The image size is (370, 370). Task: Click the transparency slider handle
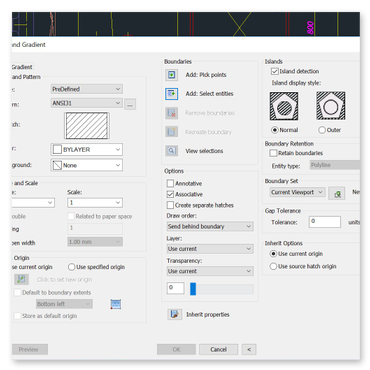tap(193, 289)
